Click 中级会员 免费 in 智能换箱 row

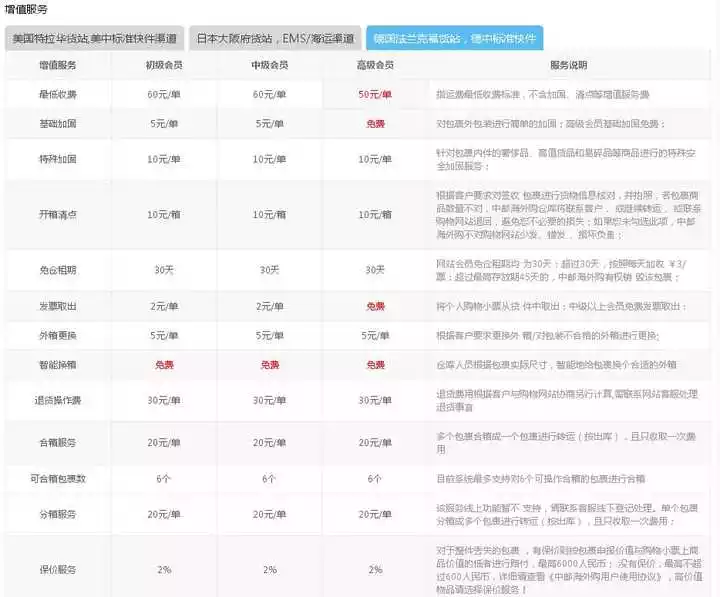[270, 365]
